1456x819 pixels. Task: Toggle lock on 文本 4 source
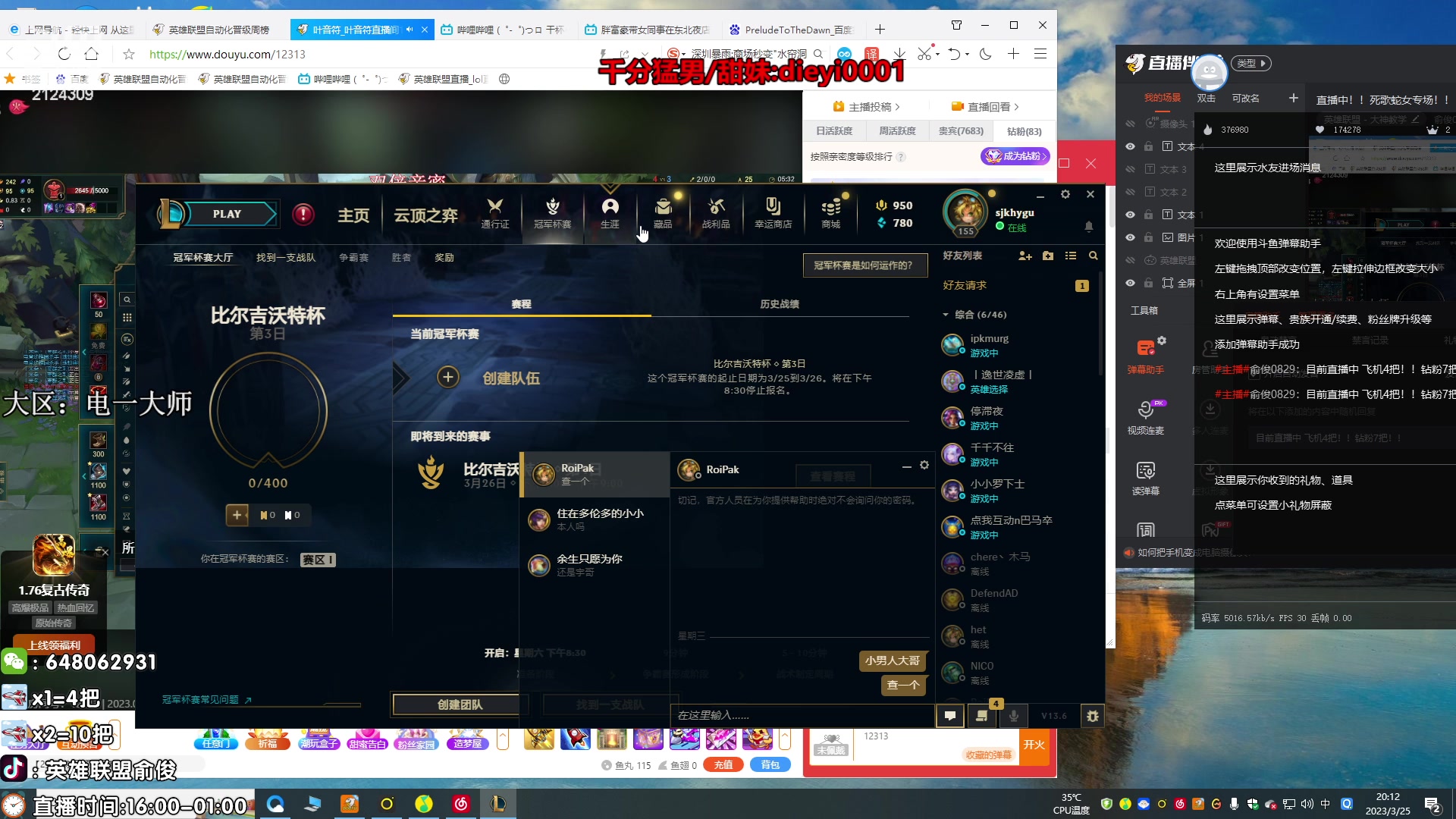click(x=1149, y=146)
